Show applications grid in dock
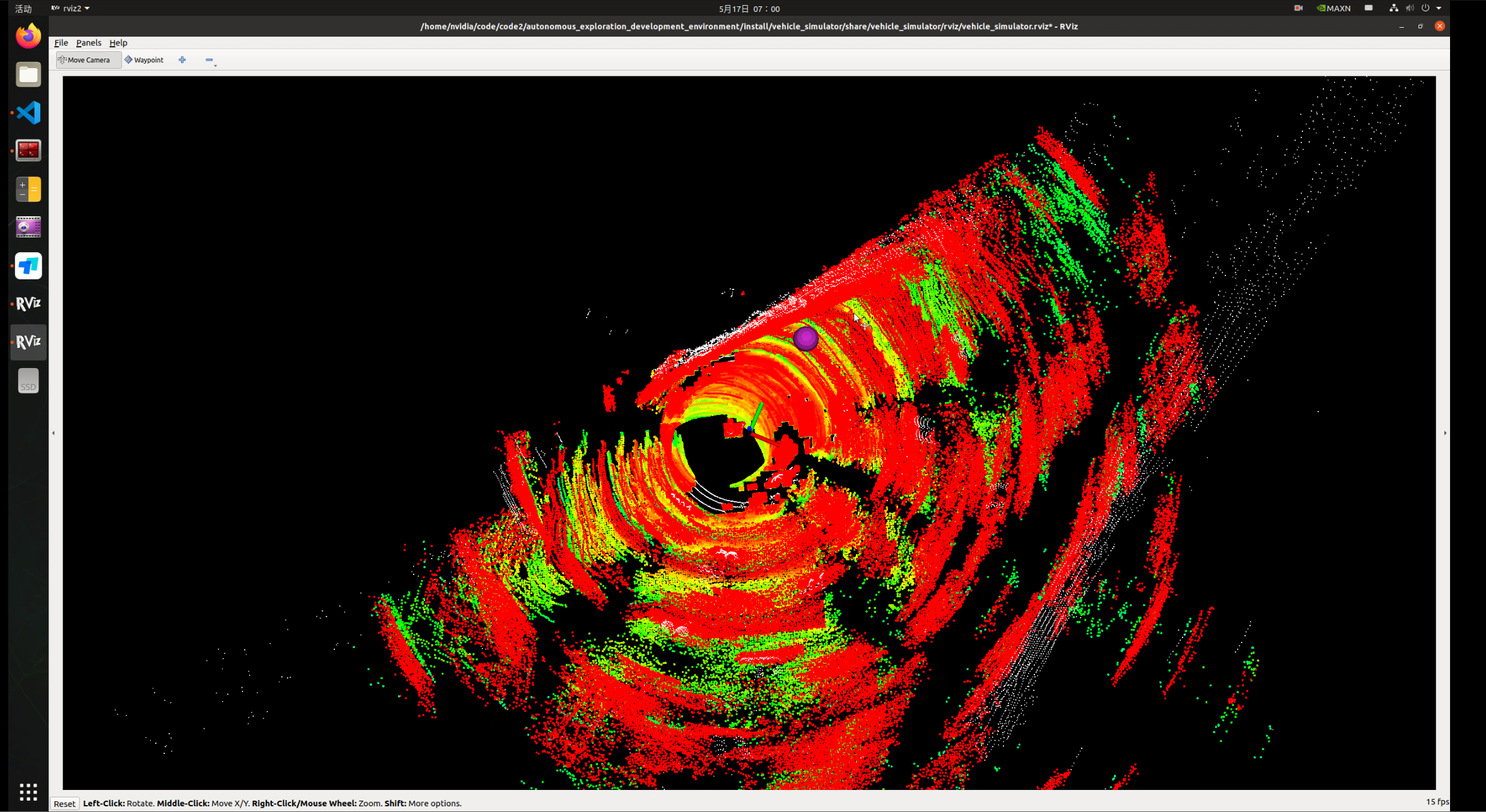The width and height of the screenshot is (1486, 812). [x=28, y=791]
